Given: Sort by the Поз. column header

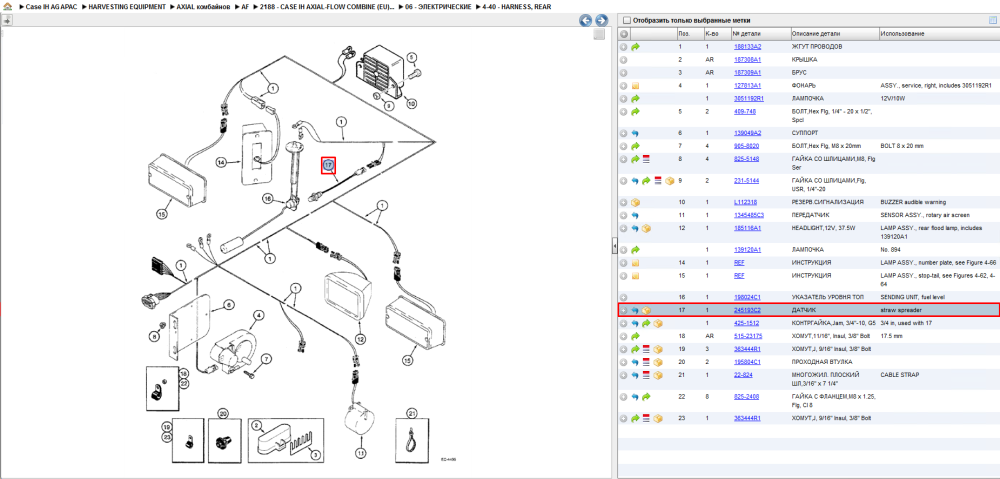Looking at the screenshot, I should pos(689,34).
